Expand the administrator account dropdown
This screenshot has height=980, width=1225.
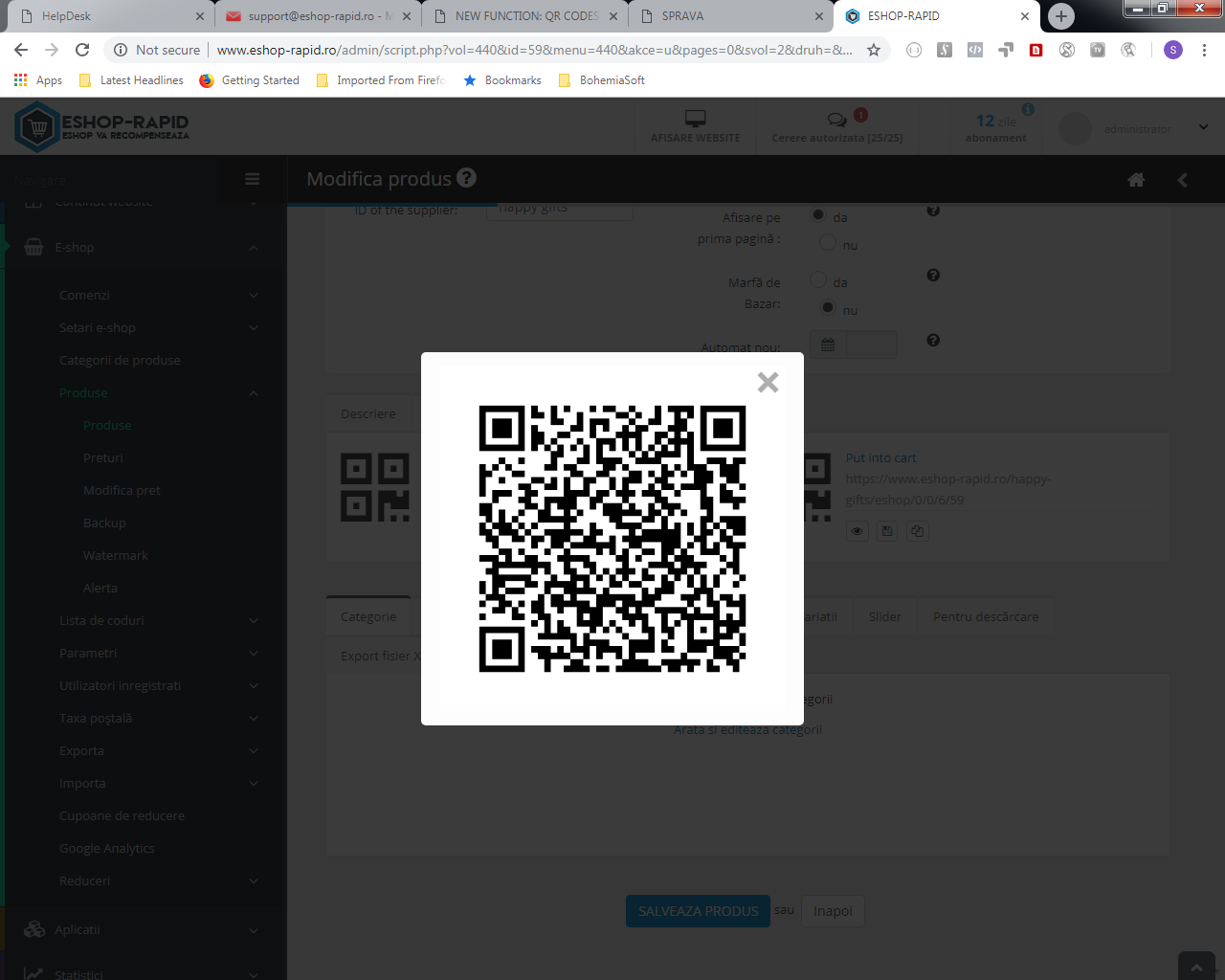pyautogui.click(x=1203, y=127)
